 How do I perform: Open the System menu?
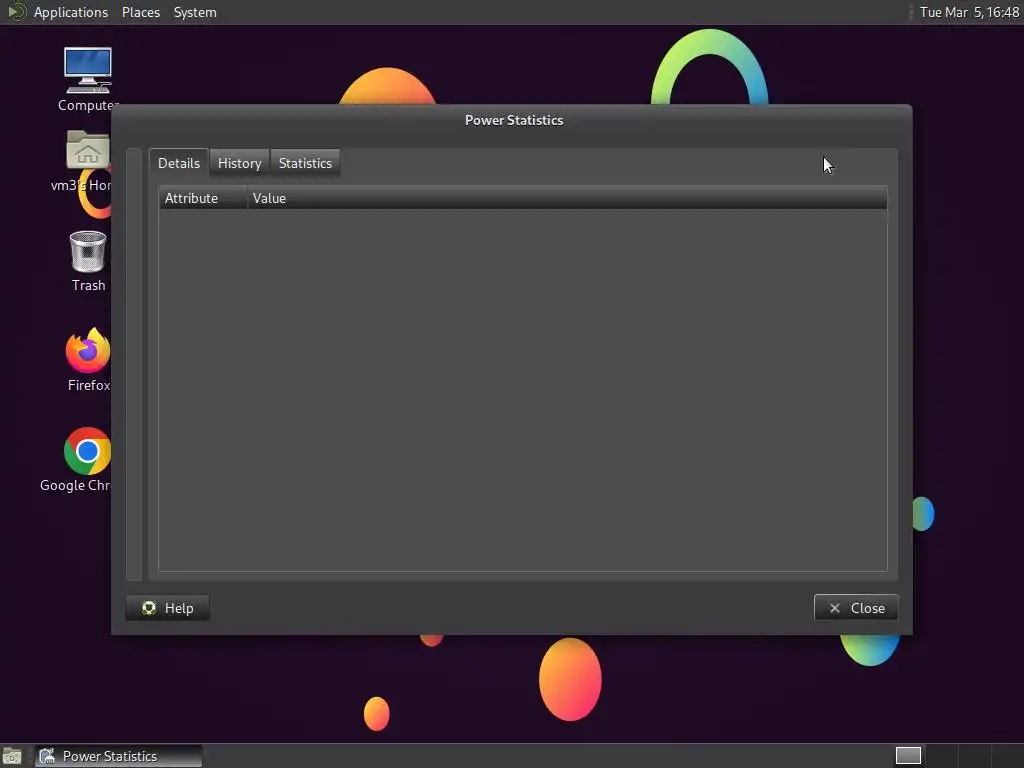tap(195, 12)
